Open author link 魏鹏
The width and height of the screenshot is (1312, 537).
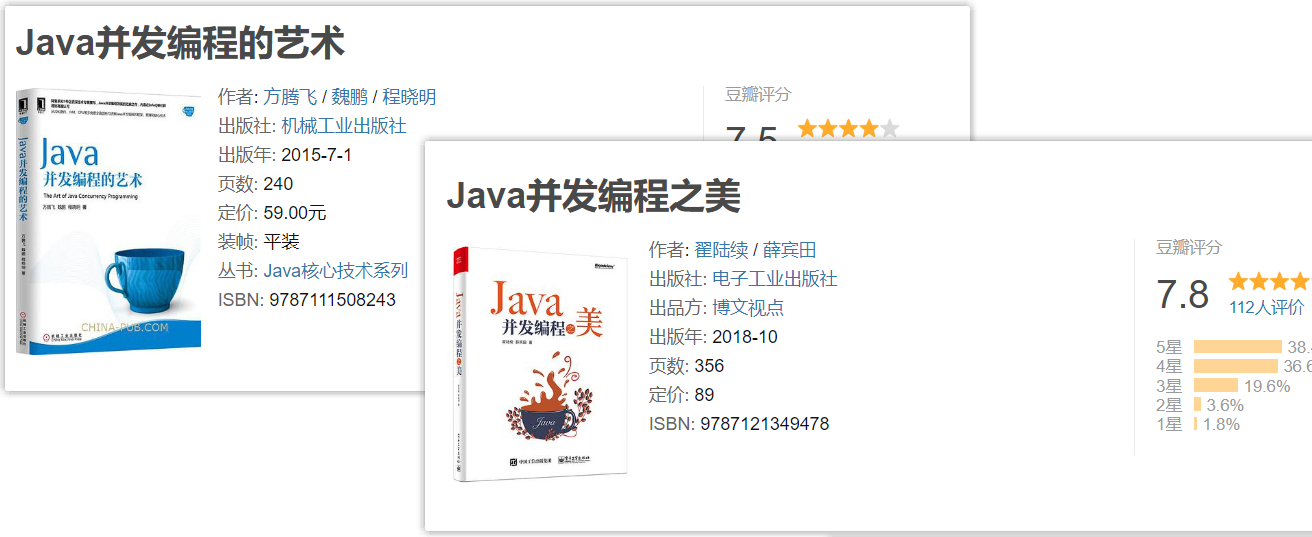(349, 97)
